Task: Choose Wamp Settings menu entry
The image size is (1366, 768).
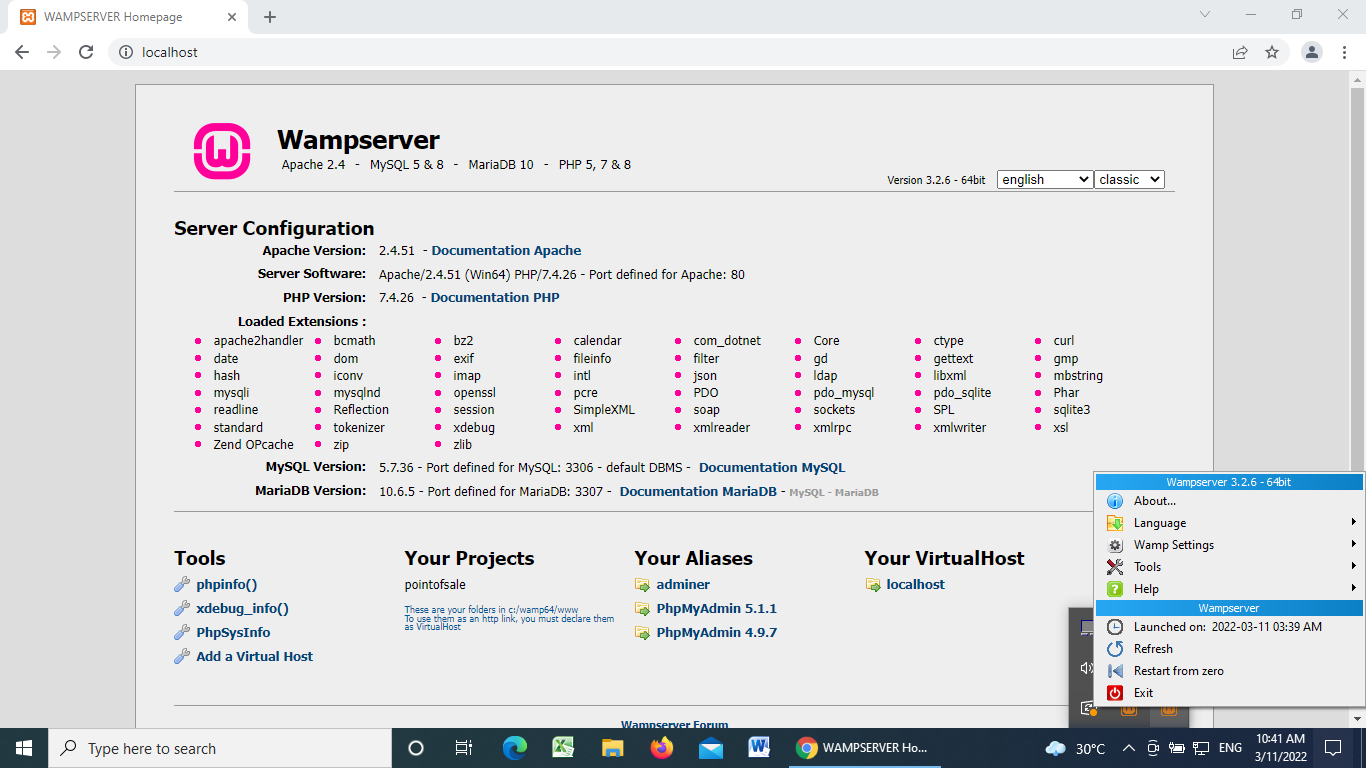Action: point(1230,545)
